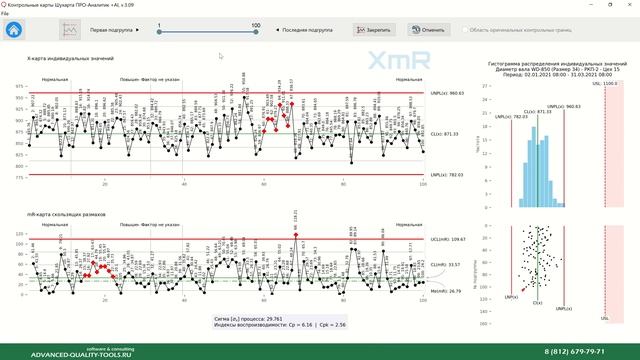Click the histogram title text

click(557, 69)
